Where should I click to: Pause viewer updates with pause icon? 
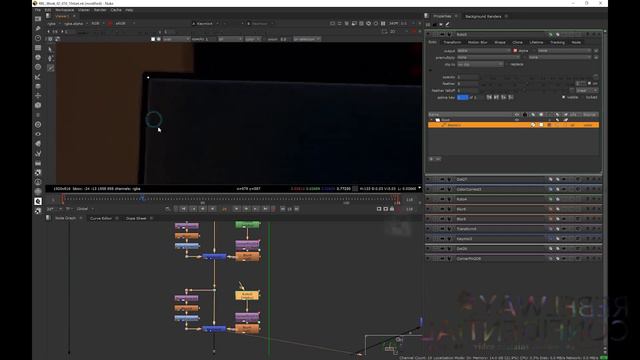[x=383, y=24]
